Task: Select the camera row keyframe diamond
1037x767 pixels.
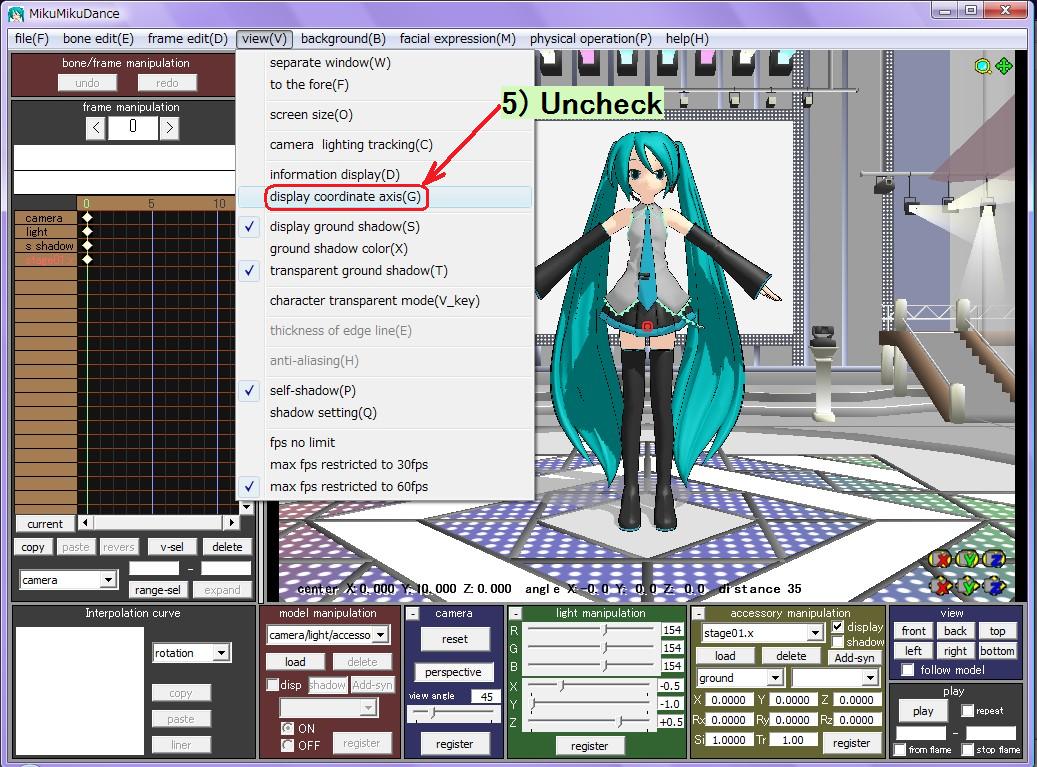Action: click(x=87, y=218)
